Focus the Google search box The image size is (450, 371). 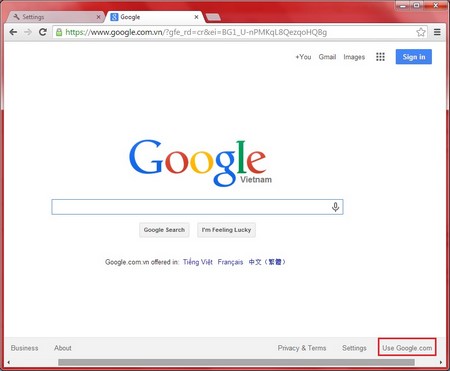(x=197, y=207)
